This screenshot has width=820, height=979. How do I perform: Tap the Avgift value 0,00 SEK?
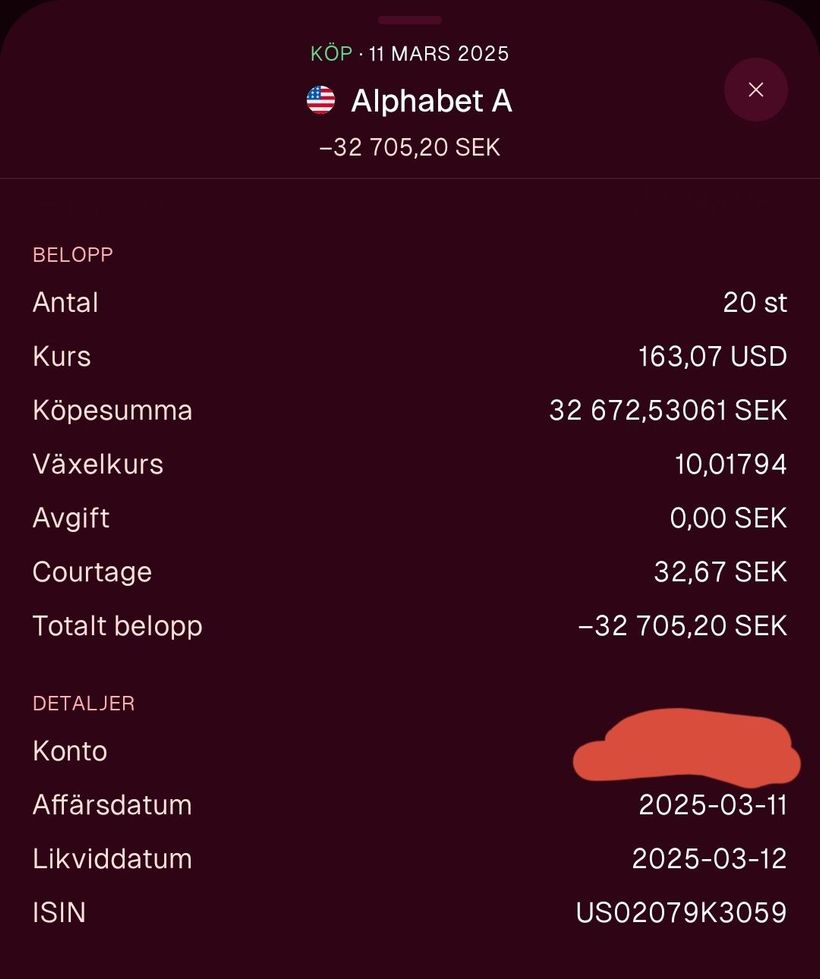click(728, 518)
